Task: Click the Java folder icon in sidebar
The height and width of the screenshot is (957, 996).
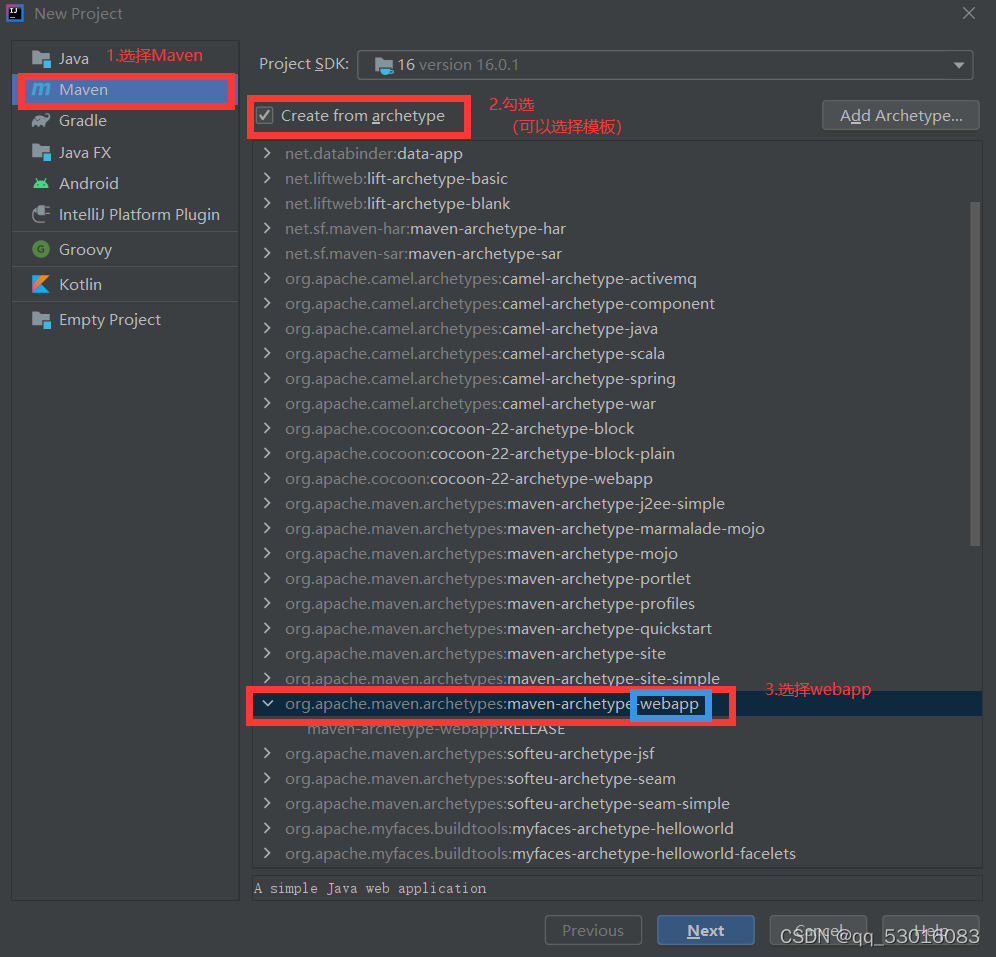Action: [x=41, y=58]
